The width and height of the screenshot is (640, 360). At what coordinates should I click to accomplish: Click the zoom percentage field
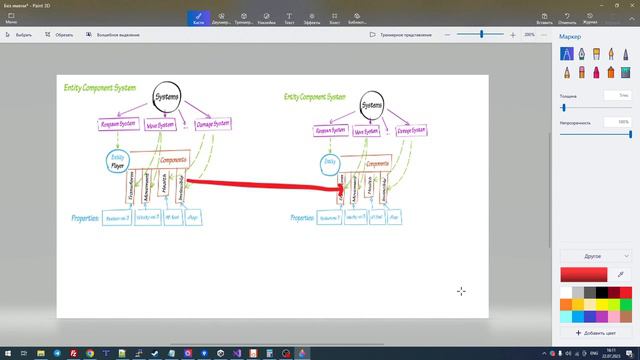(529, 35)
